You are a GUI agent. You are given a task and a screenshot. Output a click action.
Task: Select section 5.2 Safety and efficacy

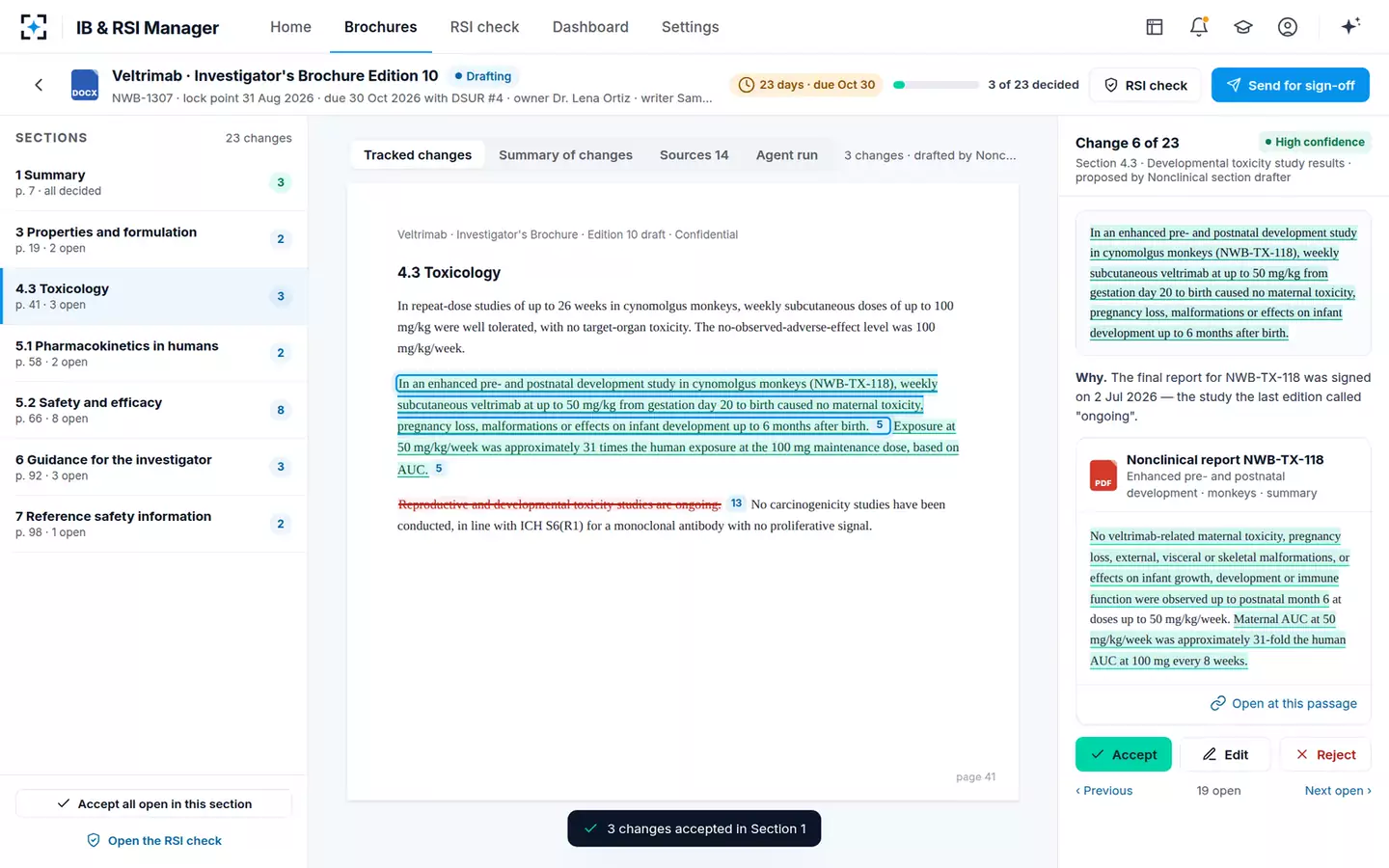coord(153,410)
